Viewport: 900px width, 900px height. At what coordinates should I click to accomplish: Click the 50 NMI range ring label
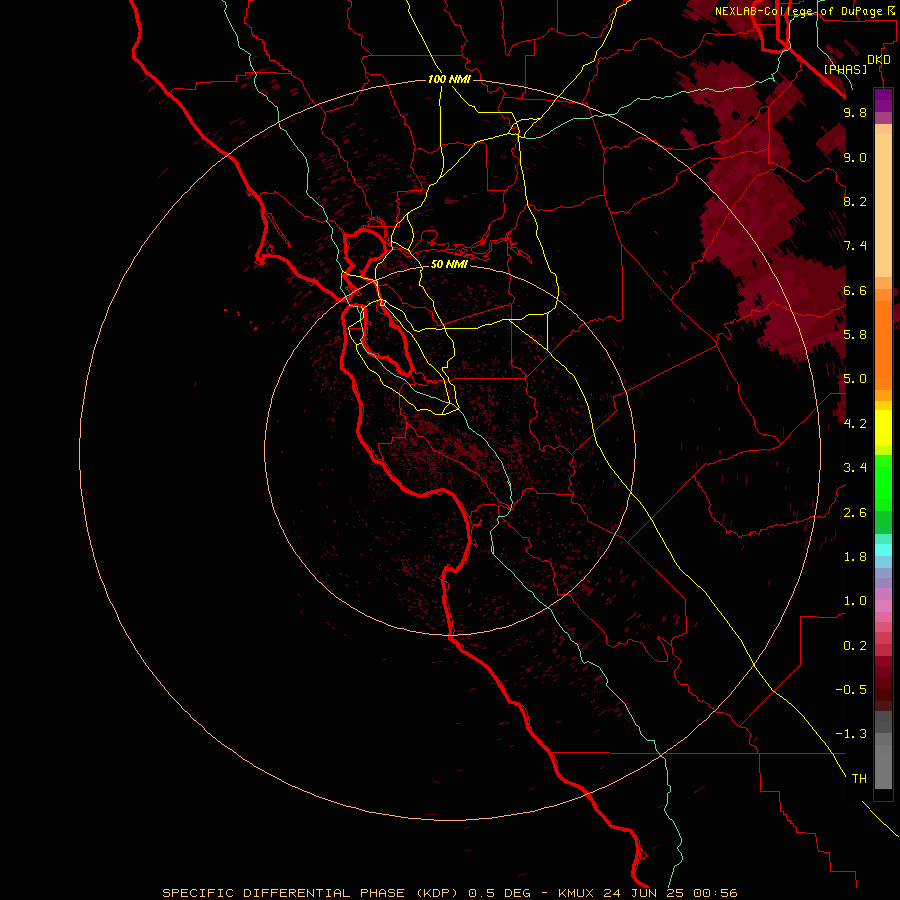[x=449, y=264]
